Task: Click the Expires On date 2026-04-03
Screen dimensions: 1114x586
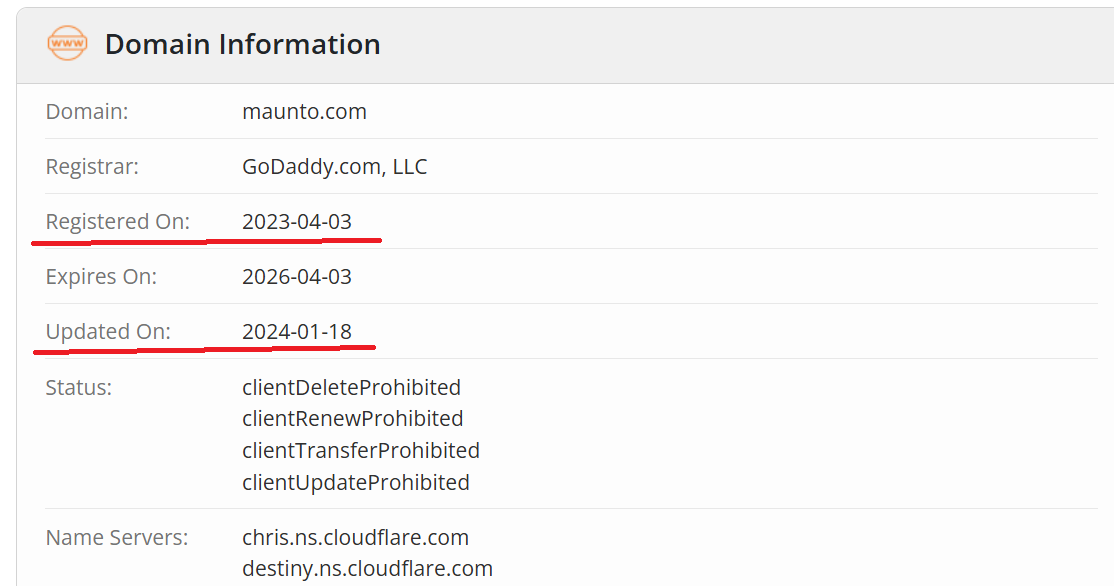Action: pos(297,277)
